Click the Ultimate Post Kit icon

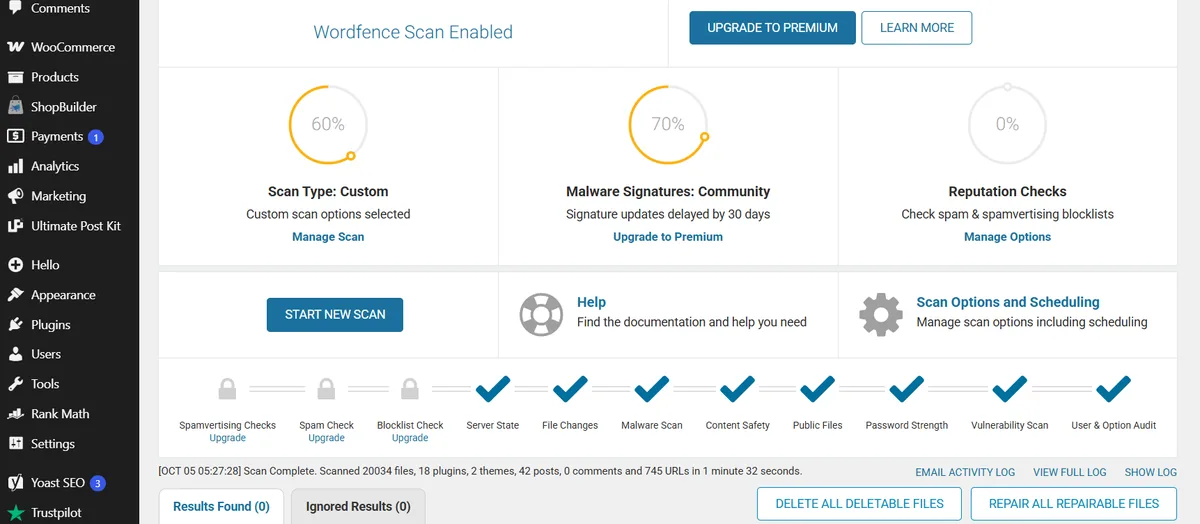tap(15, 226)
